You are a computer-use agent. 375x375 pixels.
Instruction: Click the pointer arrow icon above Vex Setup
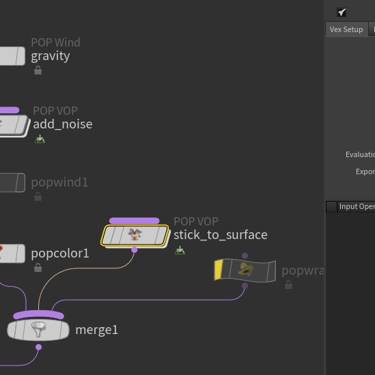pyautogui.click(x=342, y=12)
